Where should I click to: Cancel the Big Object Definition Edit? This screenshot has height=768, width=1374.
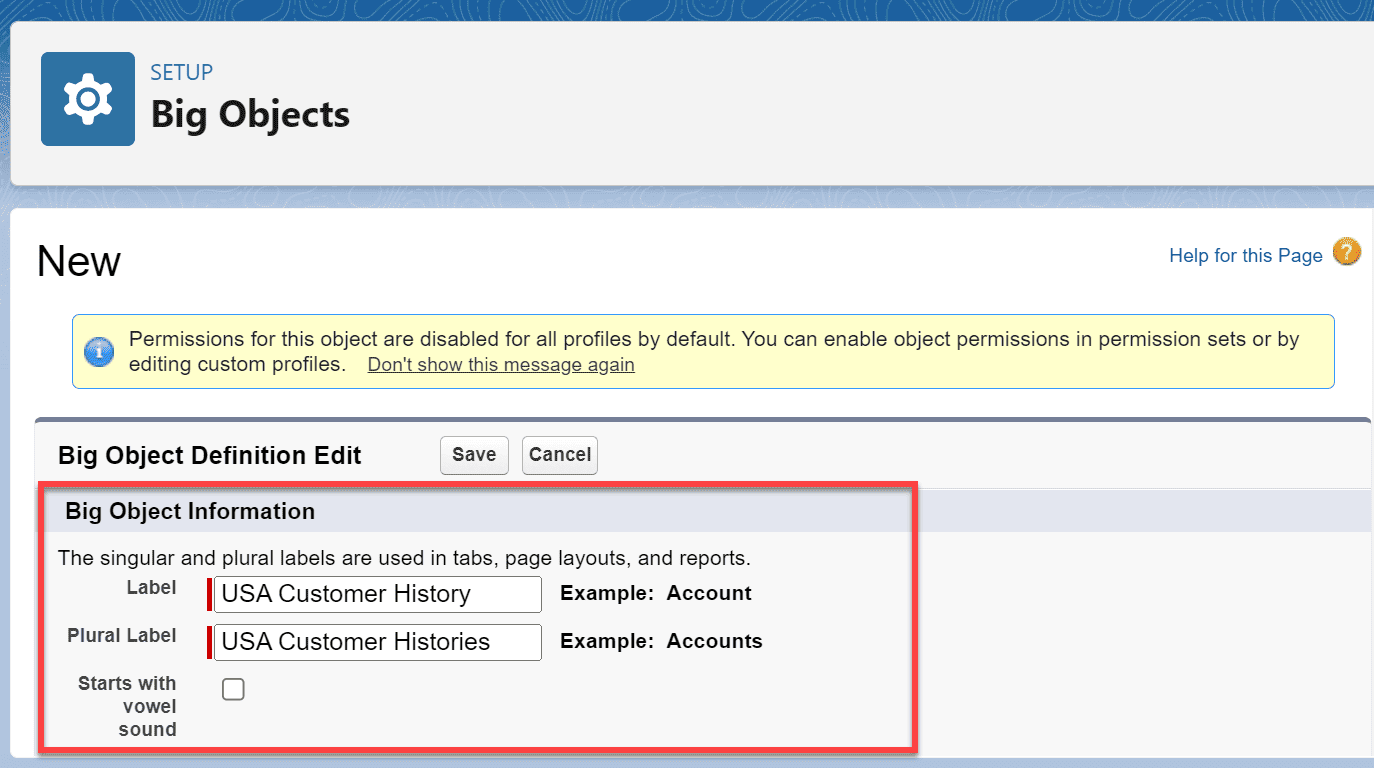coord(559,454)
